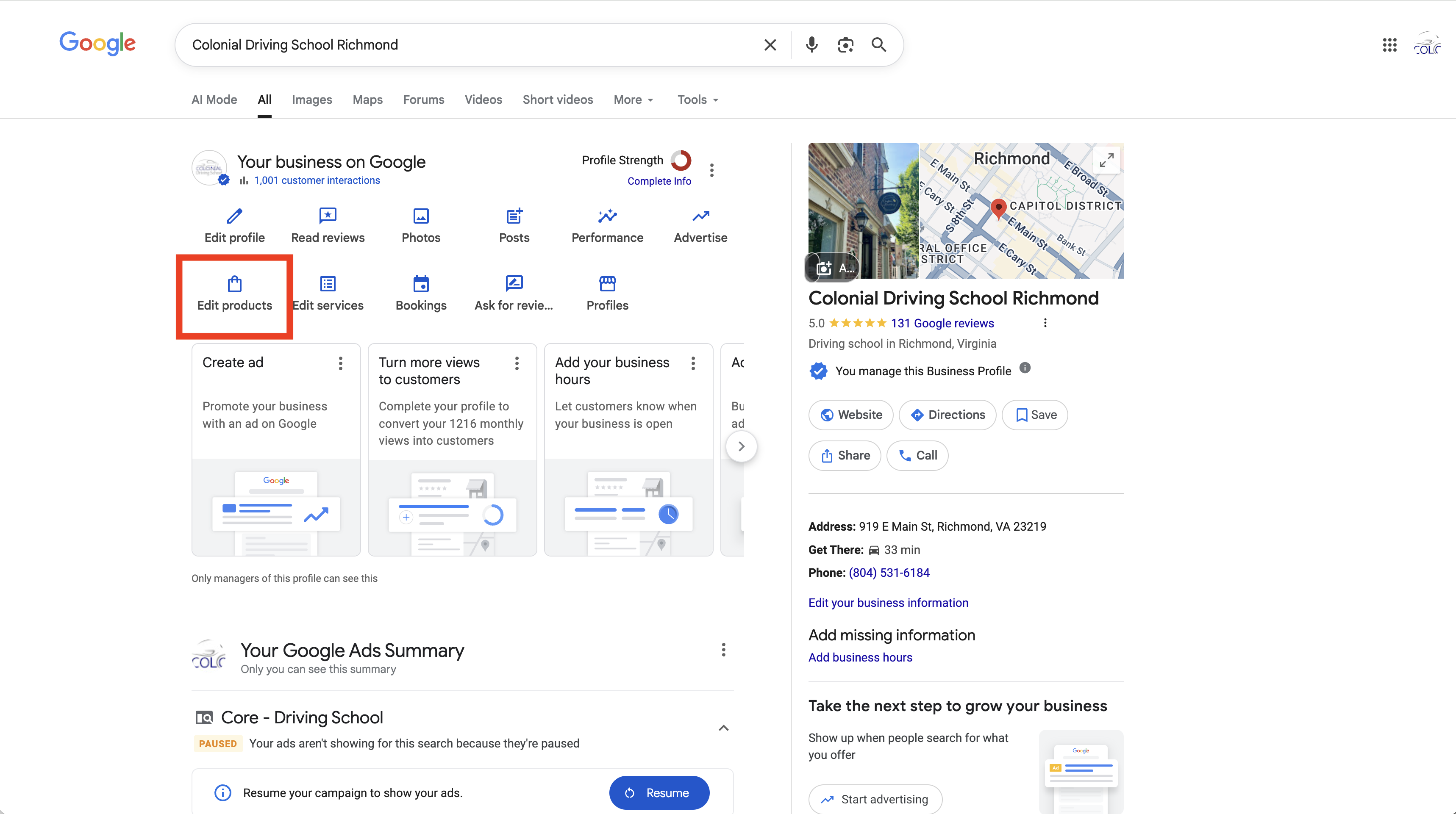Open the Short videos tab
The width and height of the screenshot is (1456, 814).
coord(558,100)
